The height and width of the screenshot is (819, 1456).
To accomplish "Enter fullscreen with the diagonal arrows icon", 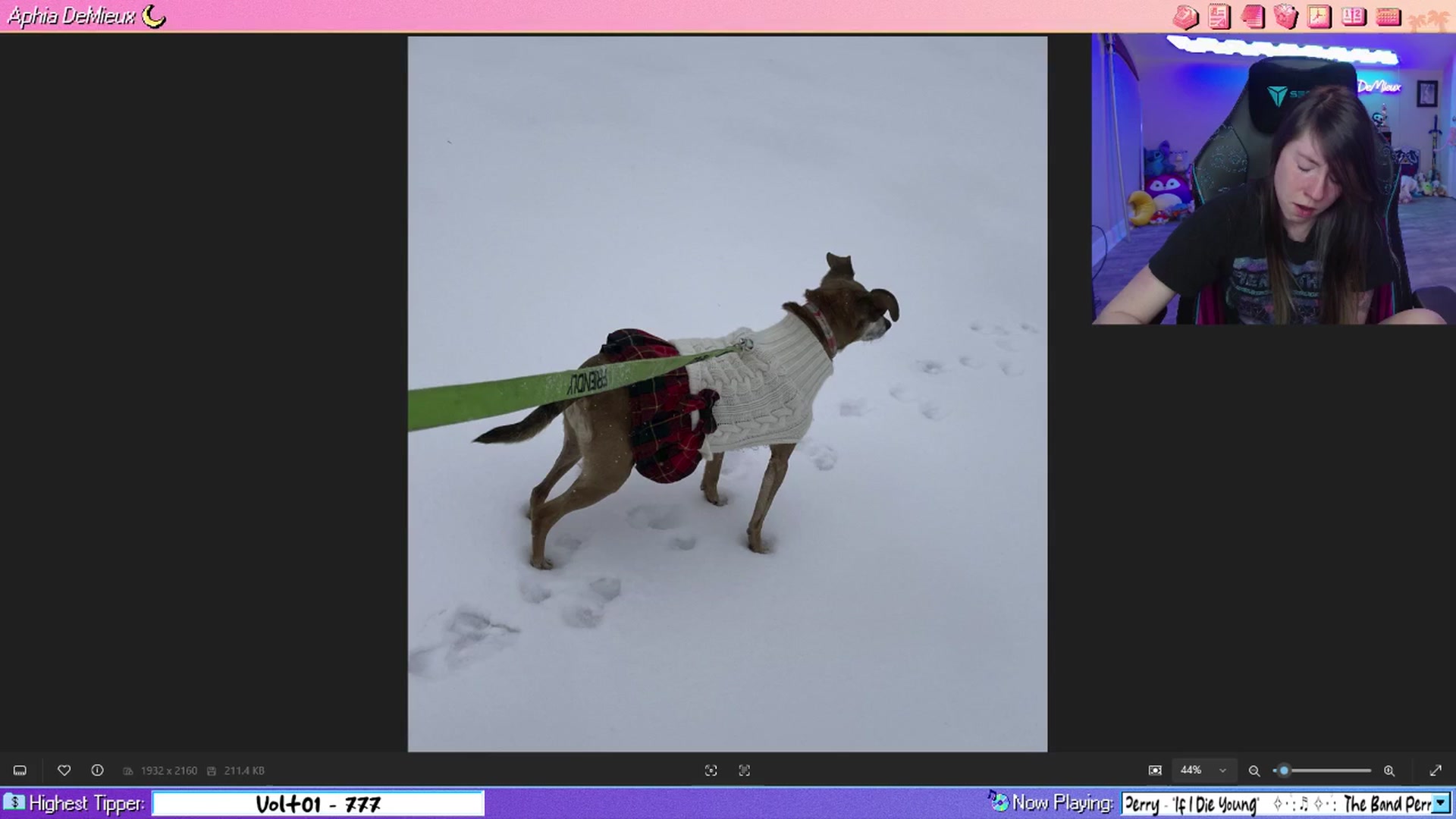I will click(1436, 770).
